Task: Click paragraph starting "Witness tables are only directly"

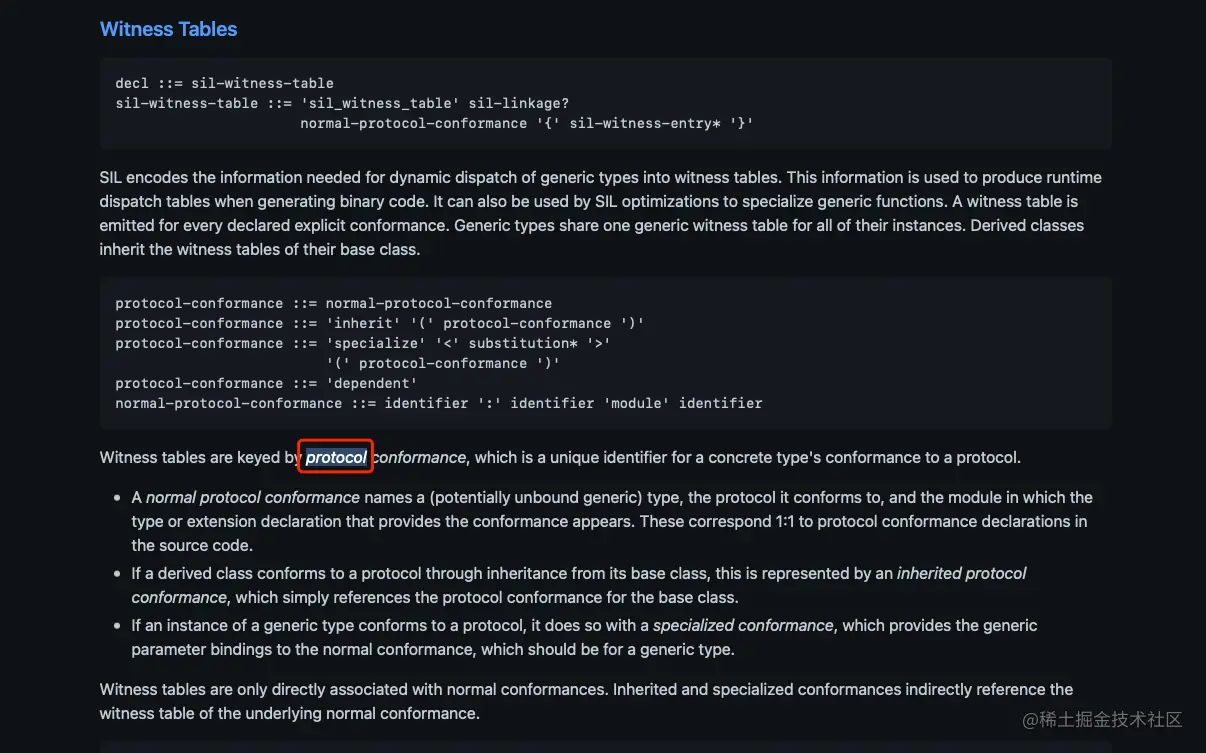Action: pos(586,701)
